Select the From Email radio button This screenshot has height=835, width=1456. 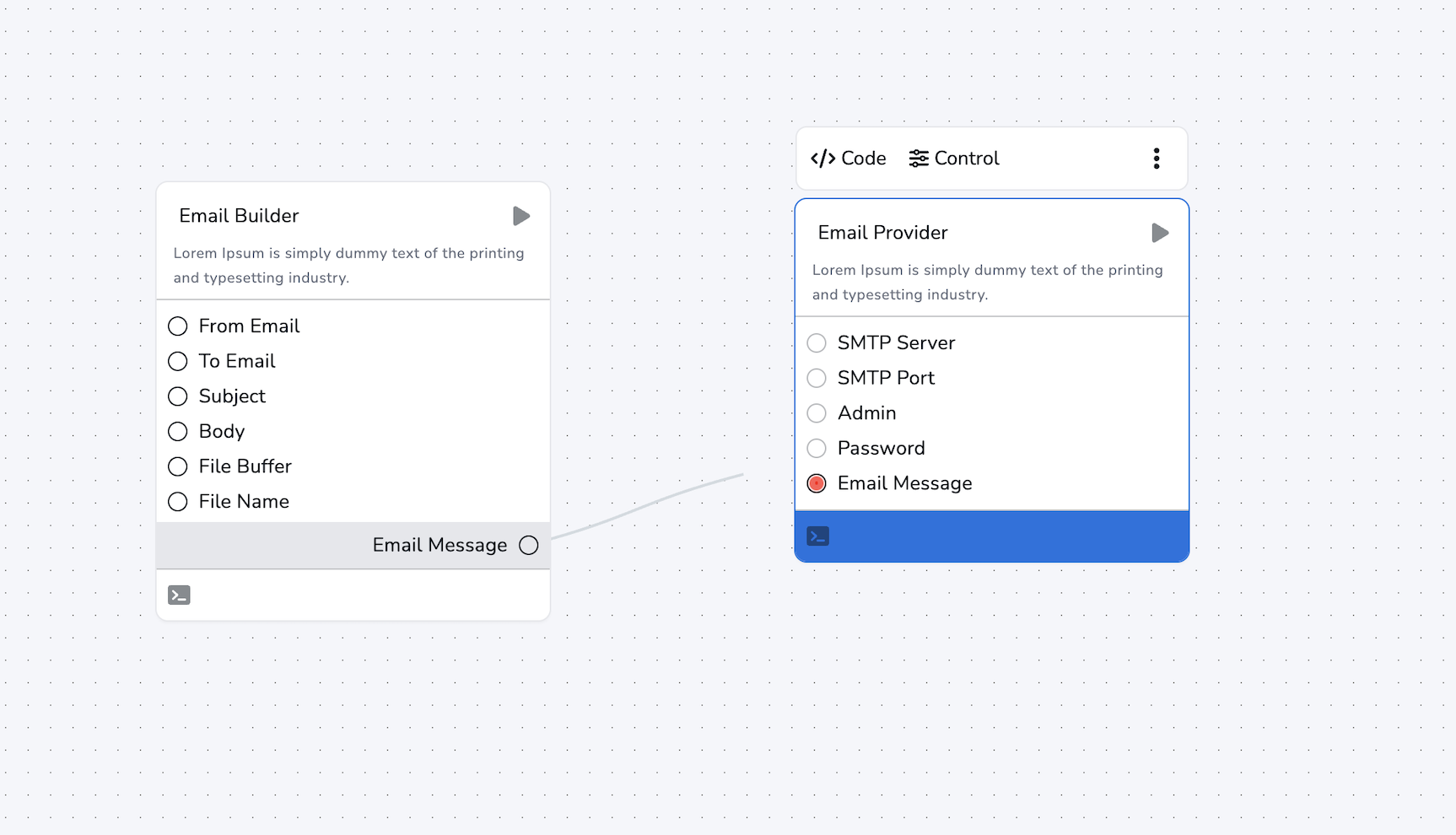tap(177, 326)
